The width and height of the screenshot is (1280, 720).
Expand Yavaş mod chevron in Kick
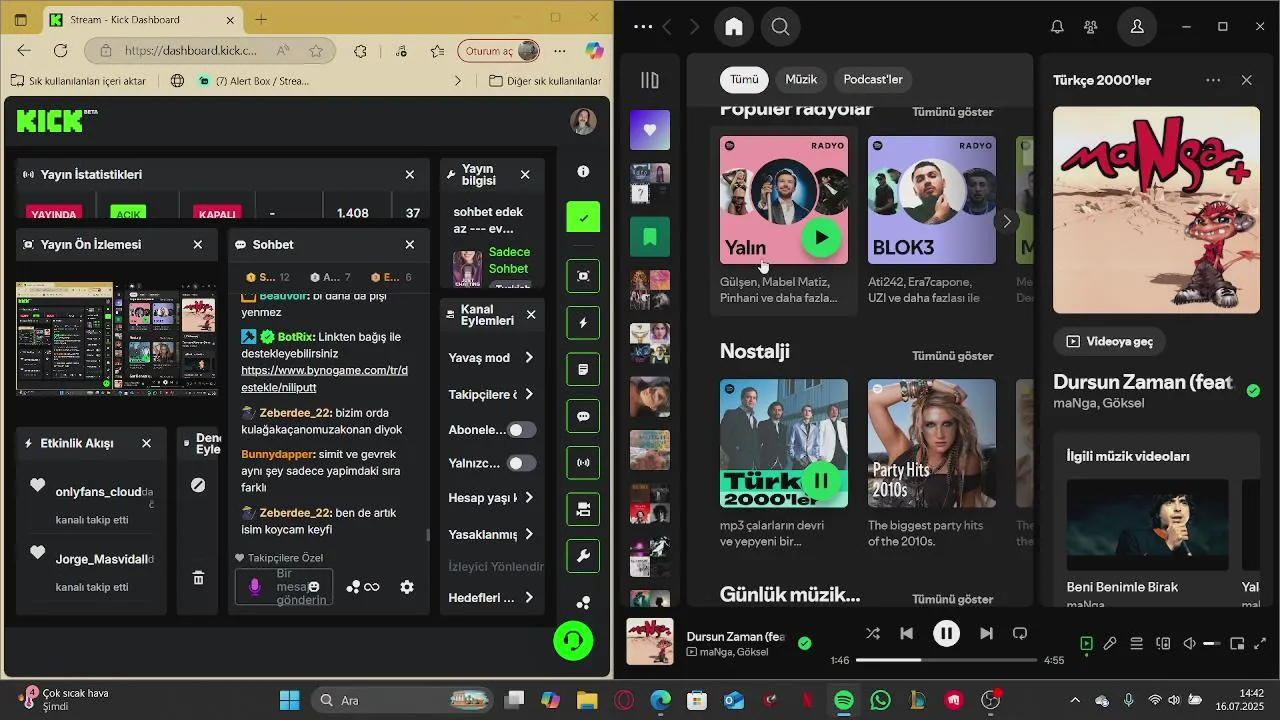[x=529, y=357]
